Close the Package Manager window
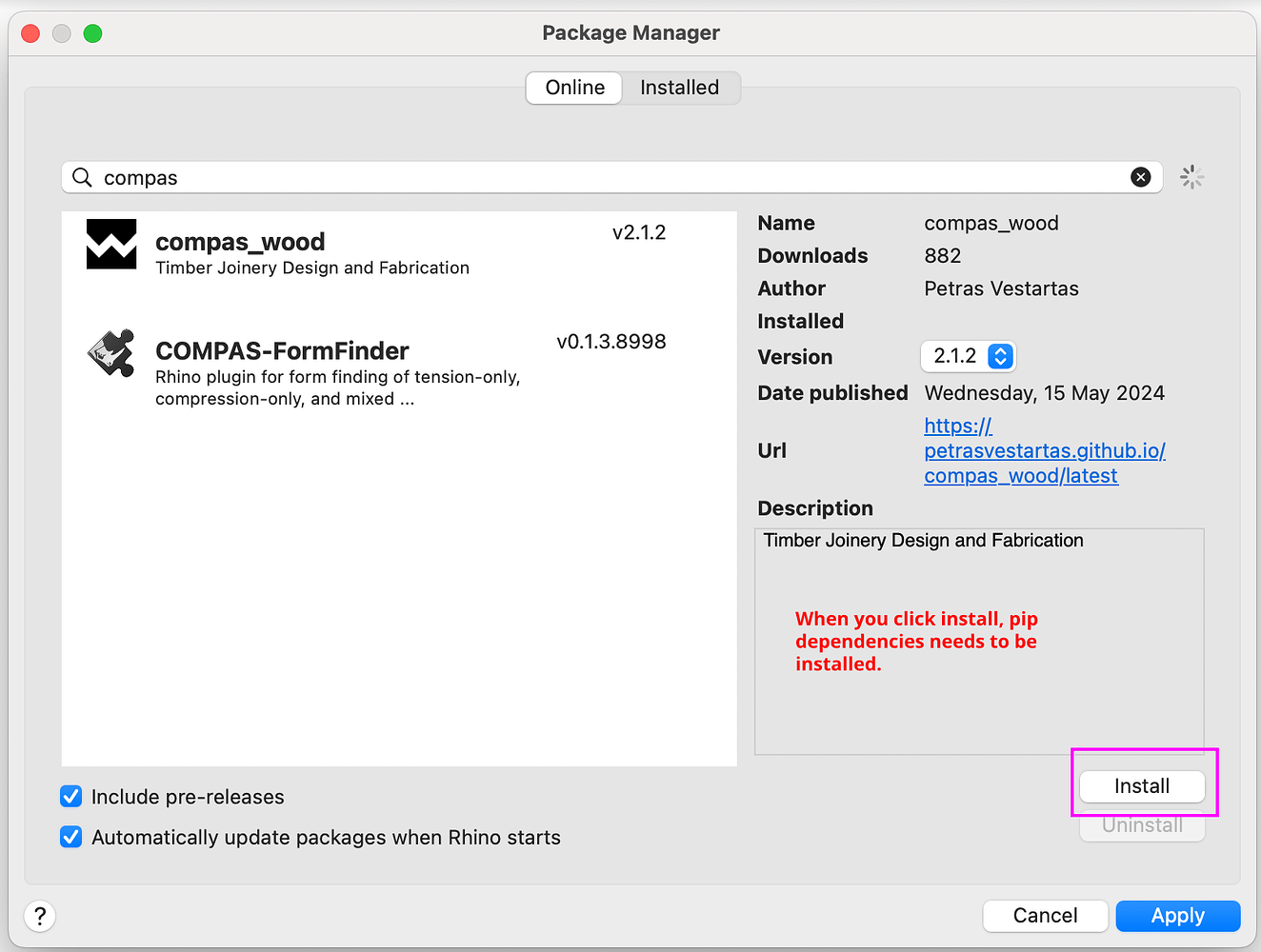1261x952 pixels. tap(30, 33)
